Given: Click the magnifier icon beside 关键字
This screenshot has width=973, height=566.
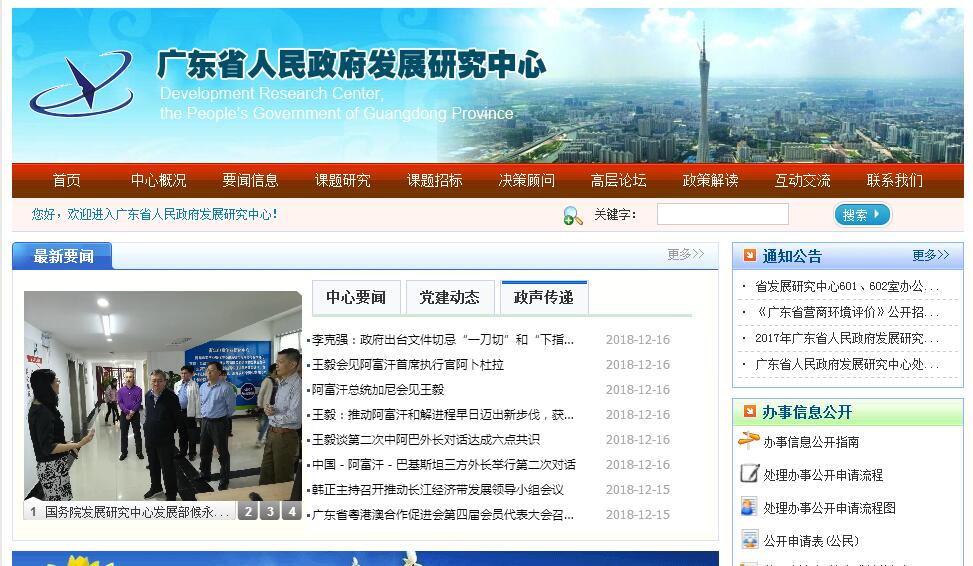Looking at the screenshot, I should coord(572,215).
